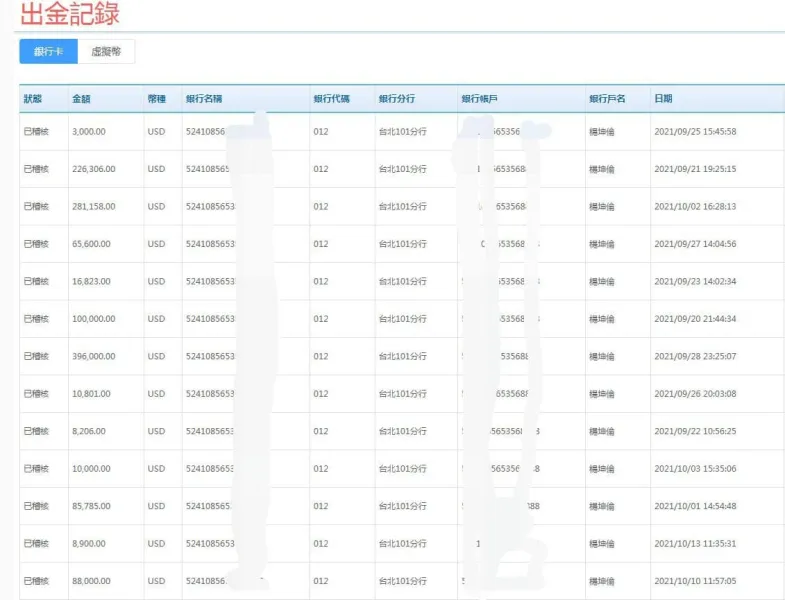Click the 銀行分行 column header

pos(396,99)
